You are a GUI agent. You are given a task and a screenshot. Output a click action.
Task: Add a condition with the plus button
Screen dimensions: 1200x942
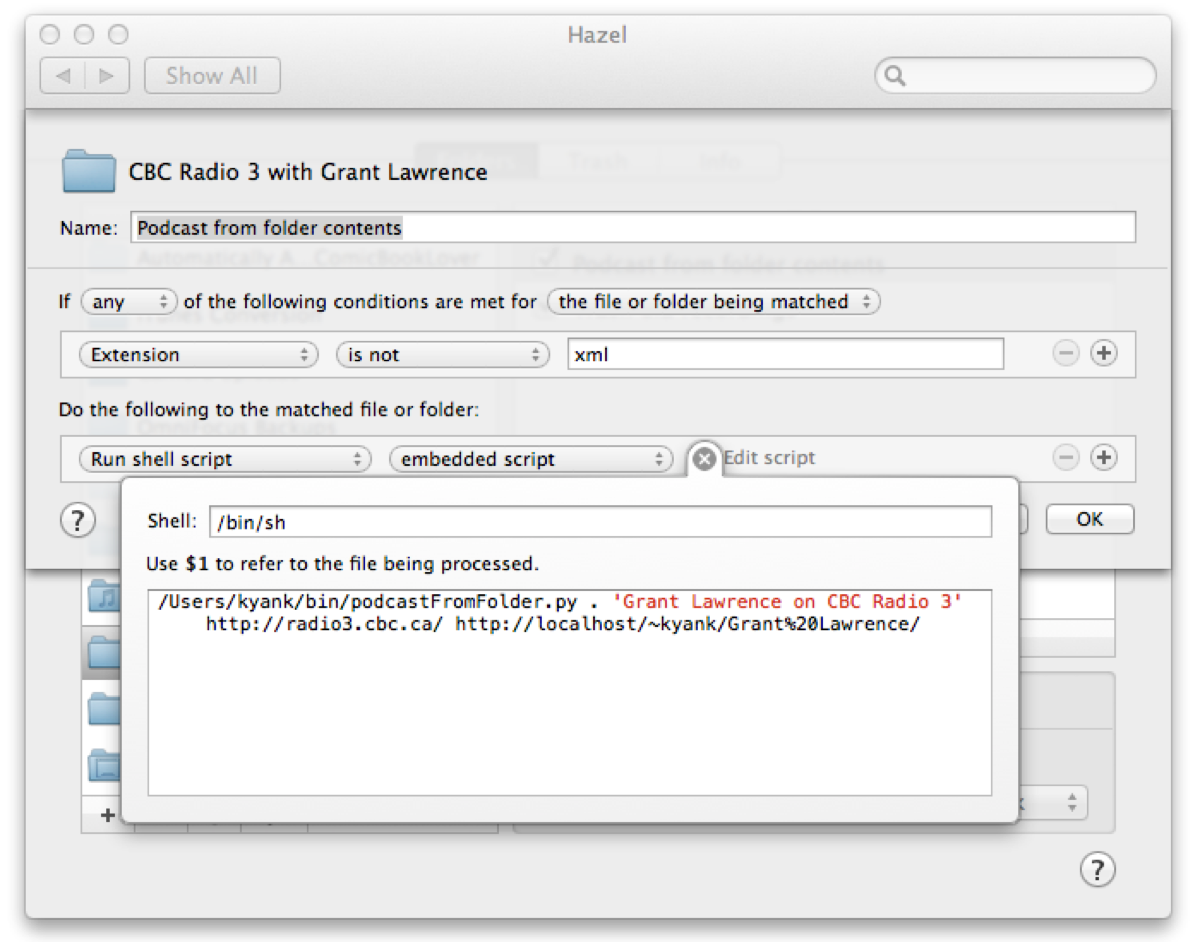coord(1103,353)
